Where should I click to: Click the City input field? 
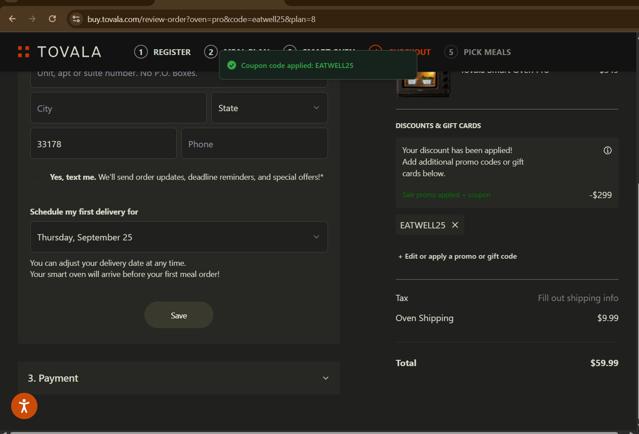(x=118, y=108)
